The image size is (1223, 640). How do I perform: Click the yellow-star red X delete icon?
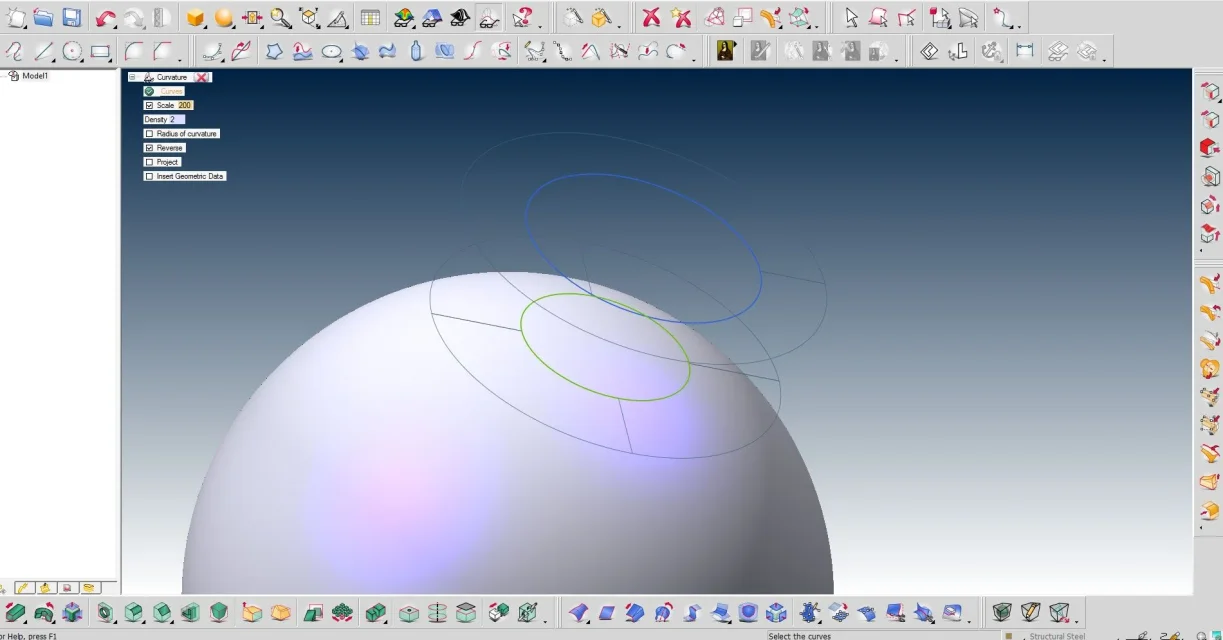point(681,18)
